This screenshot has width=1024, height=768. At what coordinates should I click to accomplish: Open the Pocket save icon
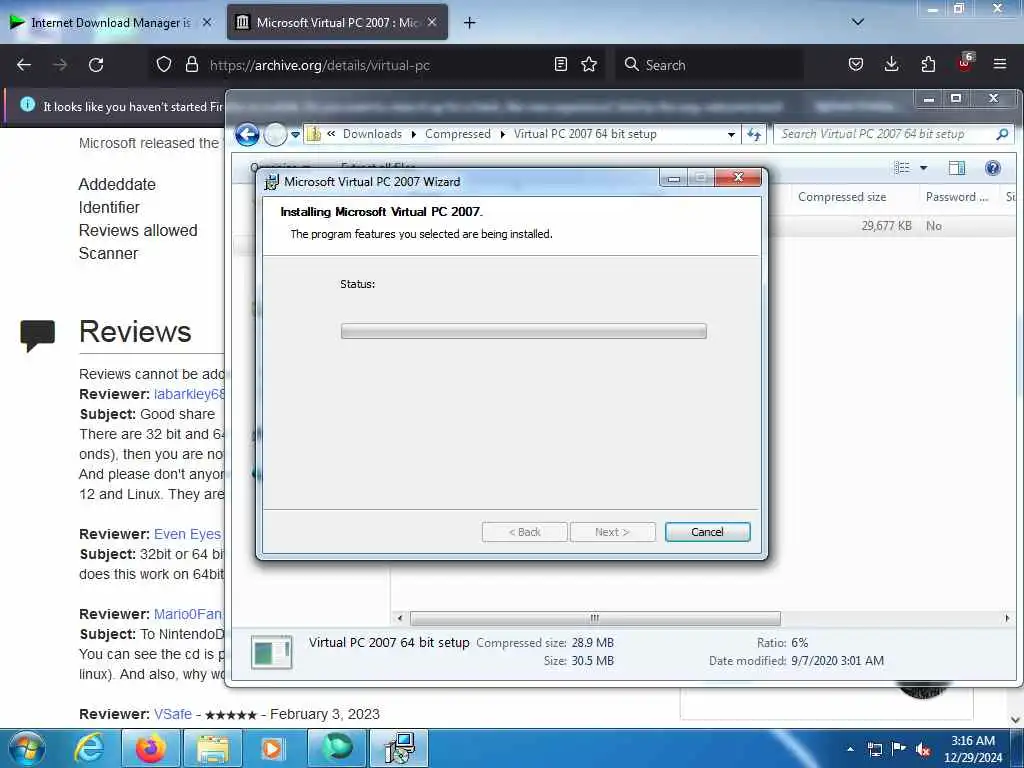pos(856,65)
